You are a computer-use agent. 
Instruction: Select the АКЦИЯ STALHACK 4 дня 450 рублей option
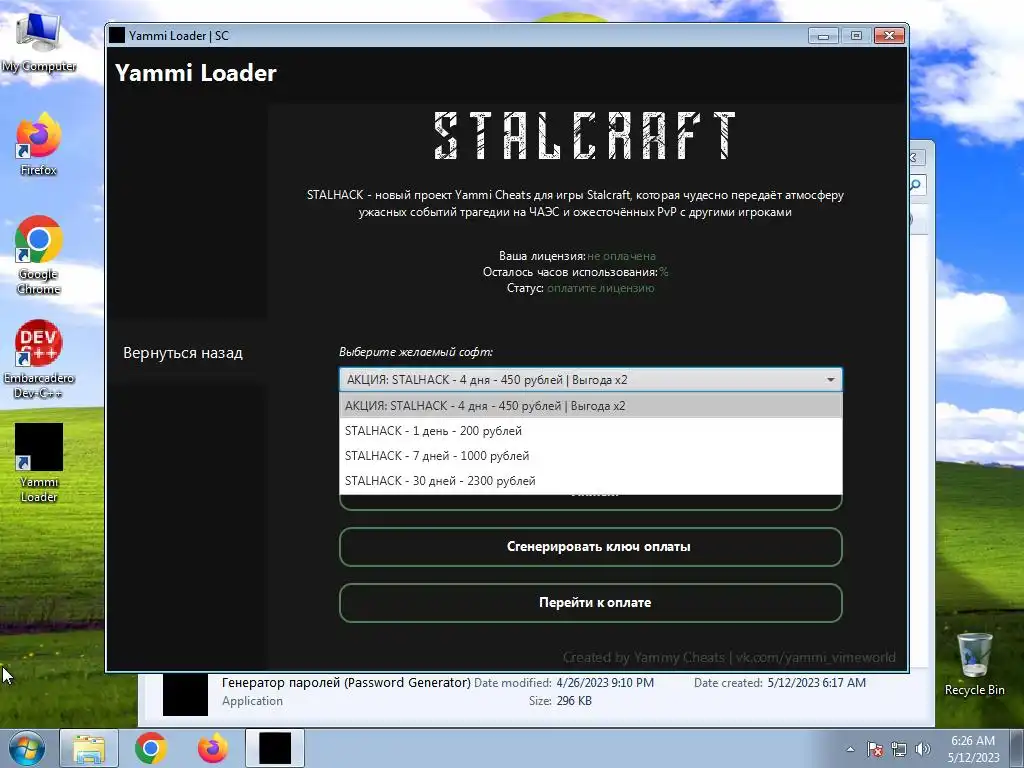pyautogui.click(x=591, y=406)
